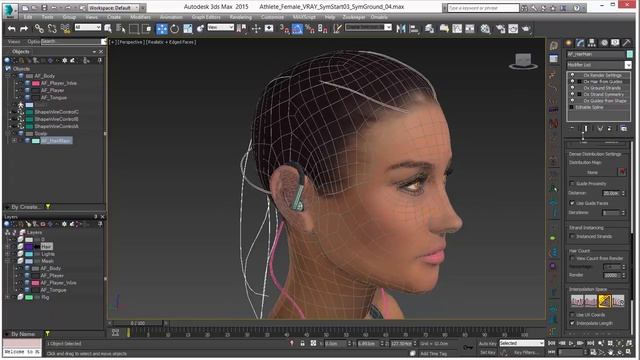Open the key filter Selected dropdown
This screenshot has width=640, height=360.
pos(522,343)
